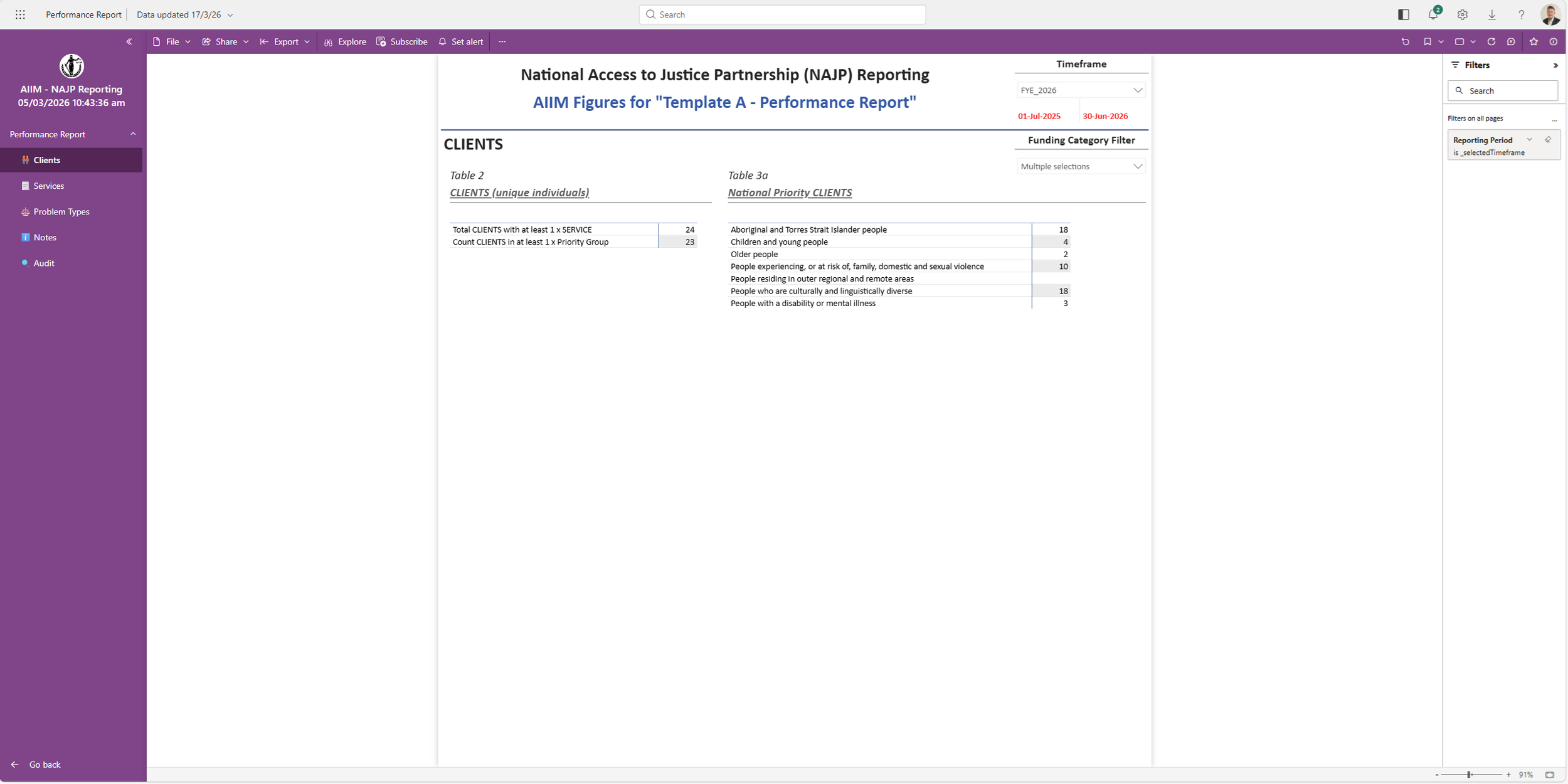Expand the Reporting Period filter card

(1529, 140)
